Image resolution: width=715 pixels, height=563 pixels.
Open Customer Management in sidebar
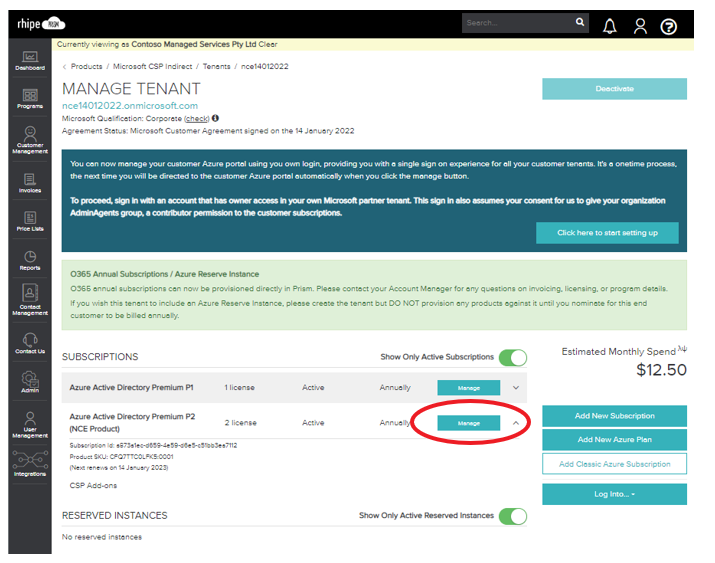click(x=30, y=140)
